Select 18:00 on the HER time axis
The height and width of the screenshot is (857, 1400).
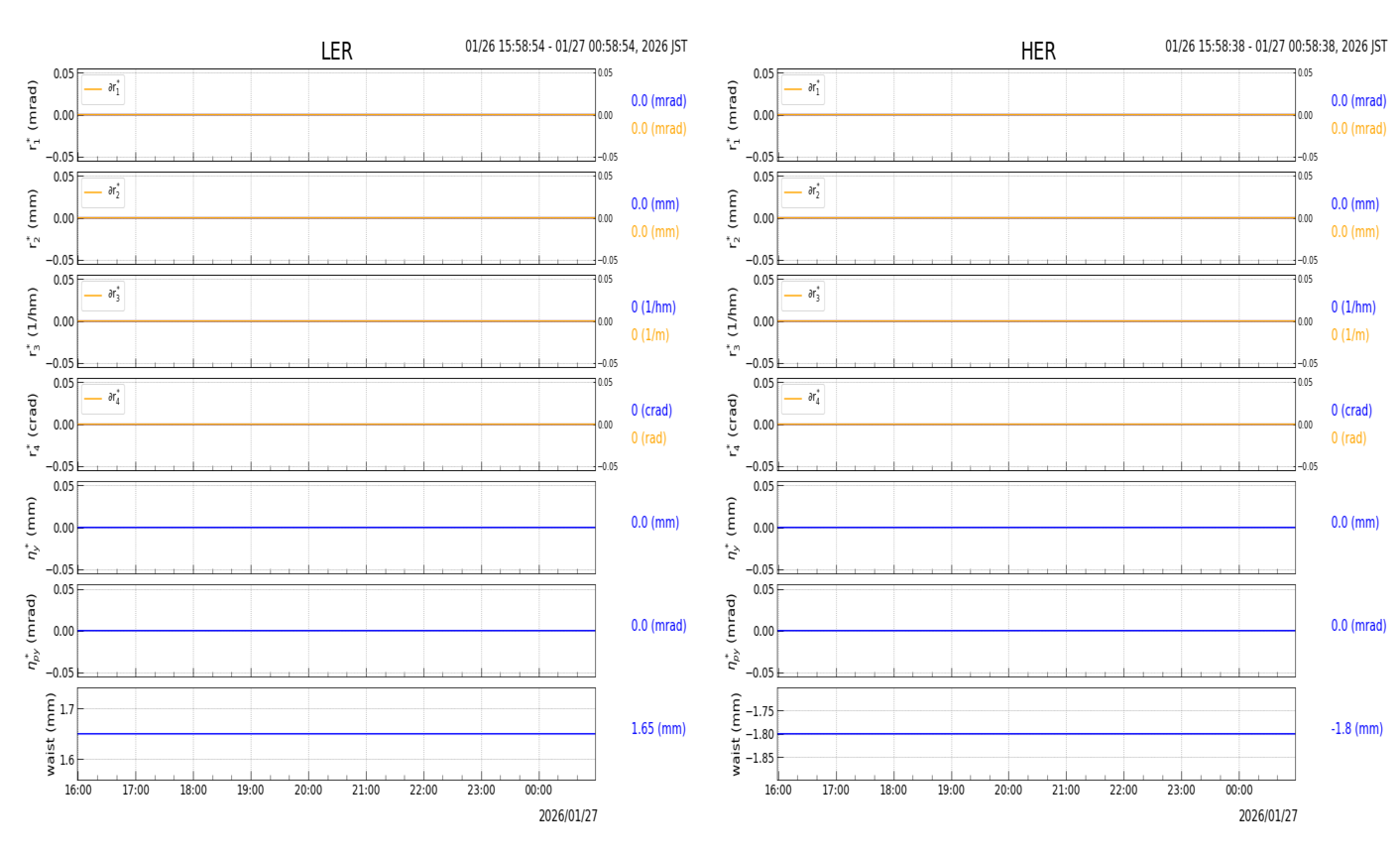[893, 791]
